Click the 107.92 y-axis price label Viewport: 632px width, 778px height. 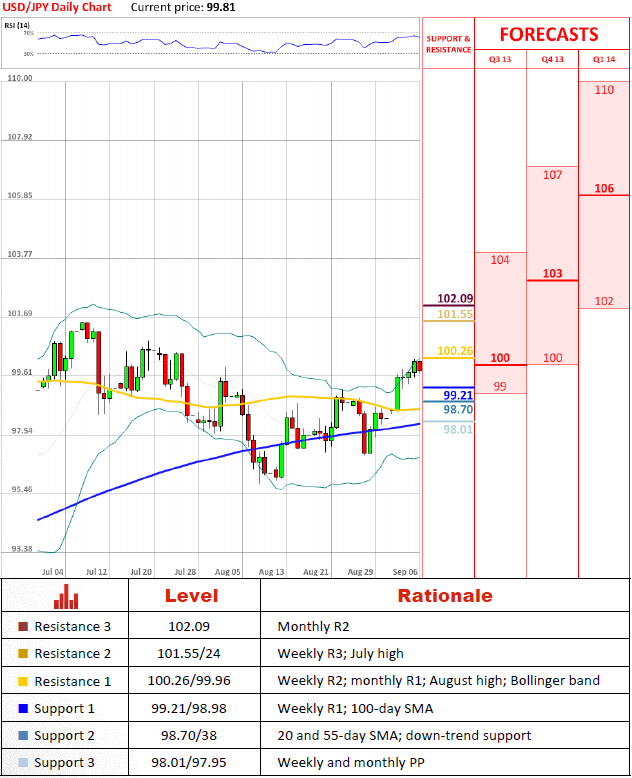tap(20, 136)
